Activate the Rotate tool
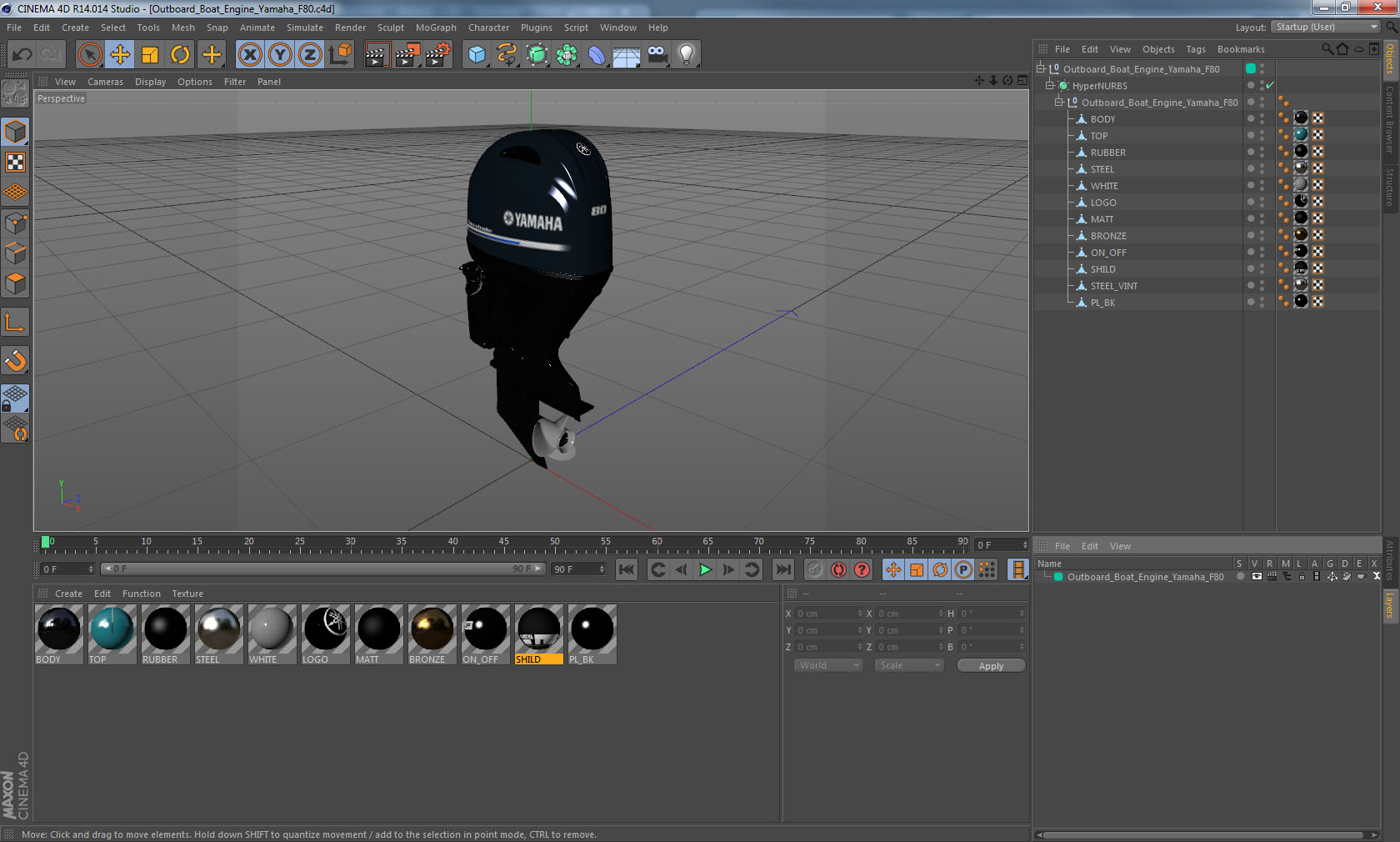Screen dimensions: 1400x842 click(x=180, y=55)
